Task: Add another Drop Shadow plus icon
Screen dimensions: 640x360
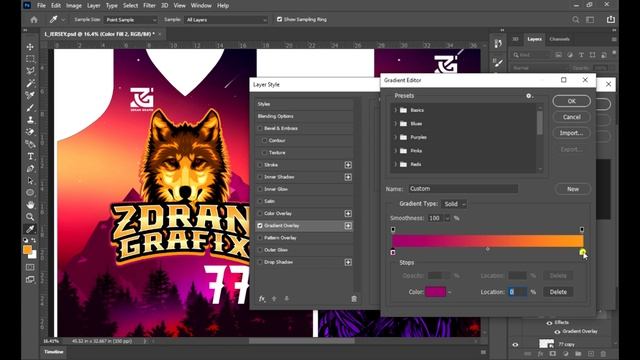Action: click(x=348, y=262)
